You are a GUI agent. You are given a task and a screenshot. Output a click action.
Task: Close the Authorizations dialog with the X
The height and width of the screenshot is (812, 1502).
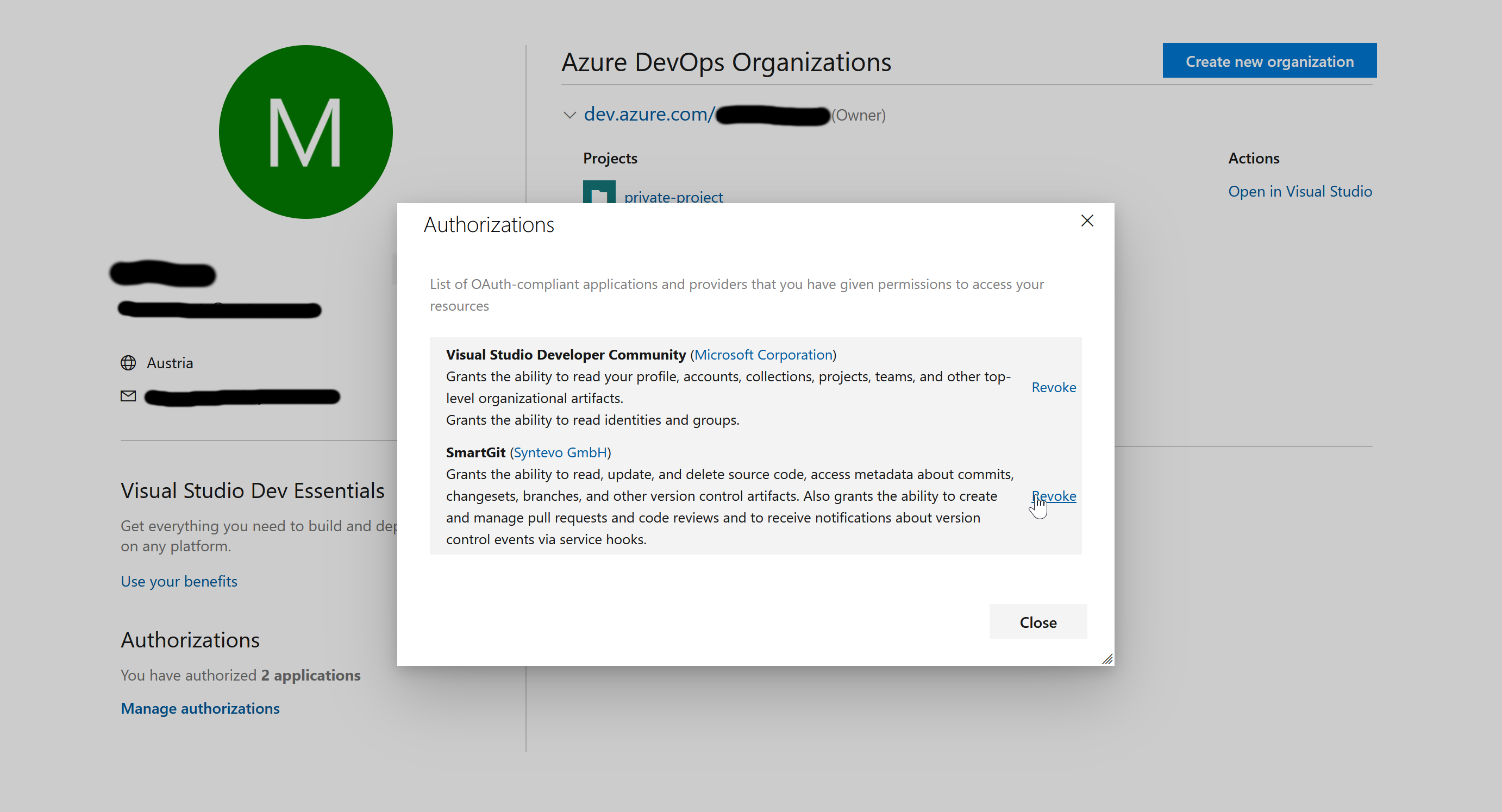1087,221
